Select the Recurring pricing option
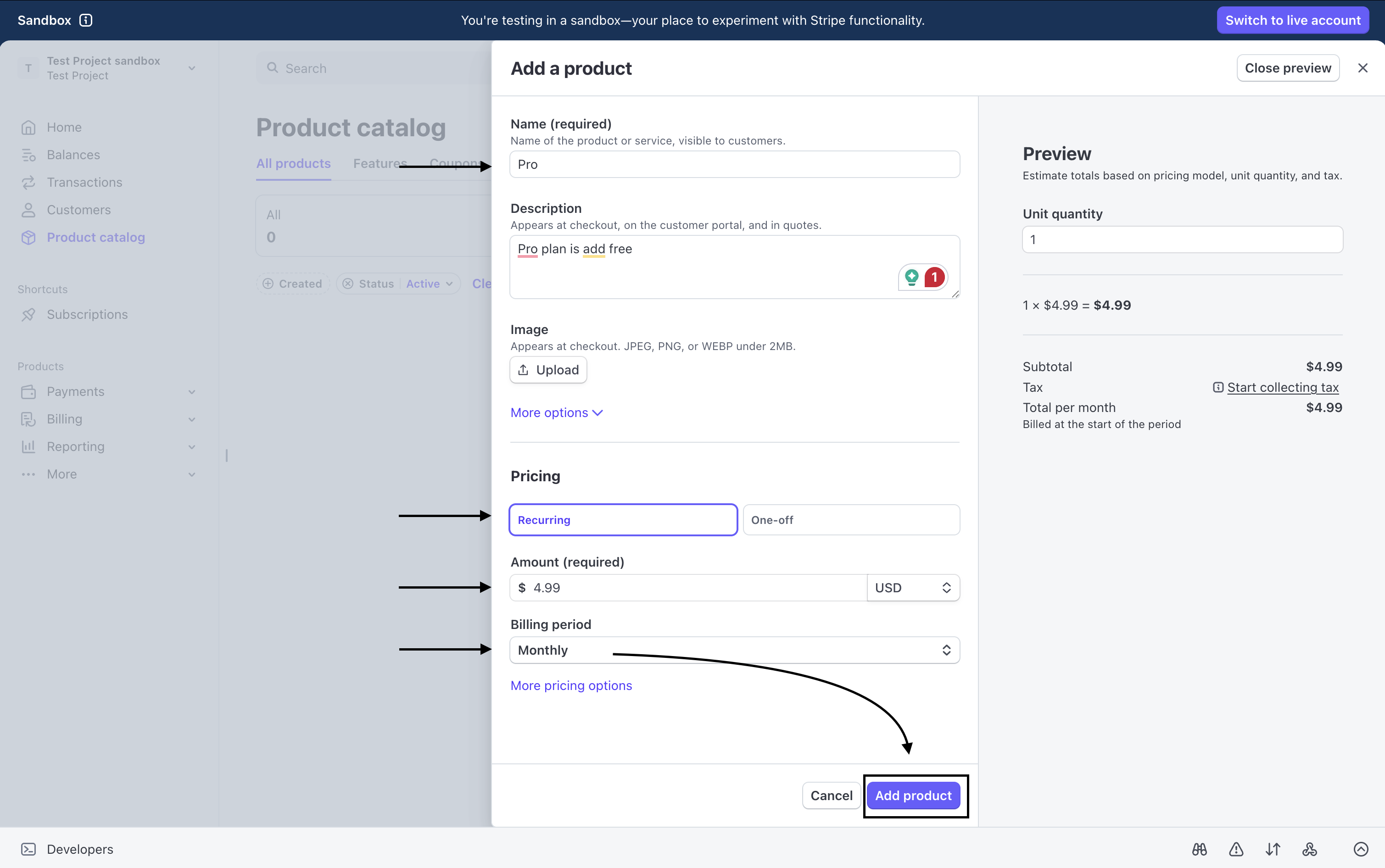Screen dimensions: 1385x868 tap(622, 519)
